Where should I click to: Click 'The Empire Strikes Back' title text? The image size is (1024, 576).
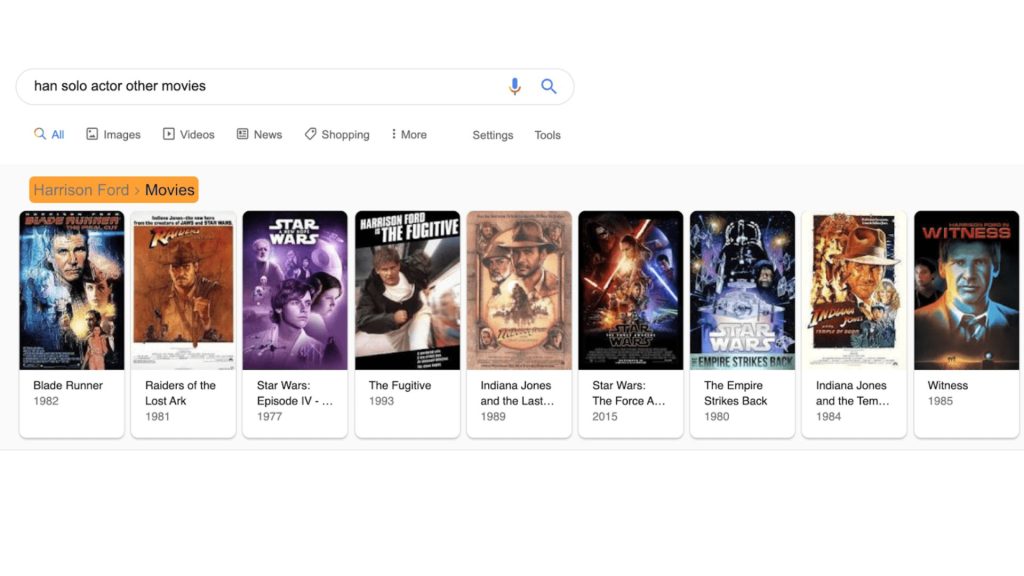tap(735, 393)
